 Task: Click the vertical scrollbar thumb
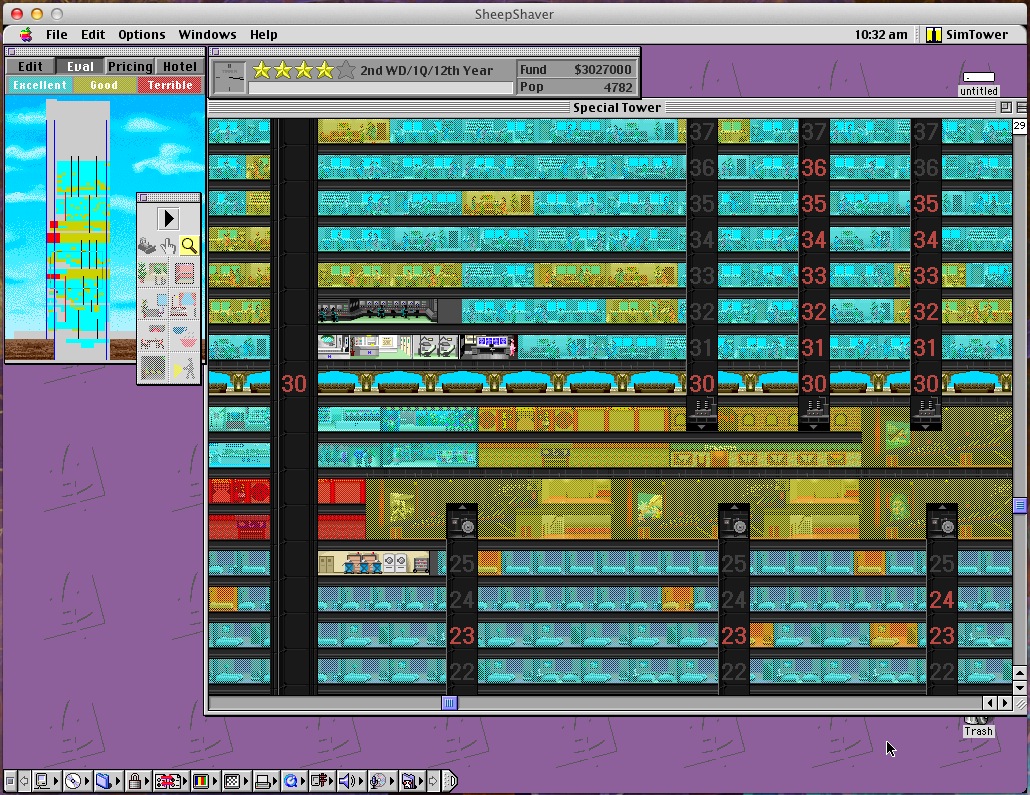pos(1019,505)
